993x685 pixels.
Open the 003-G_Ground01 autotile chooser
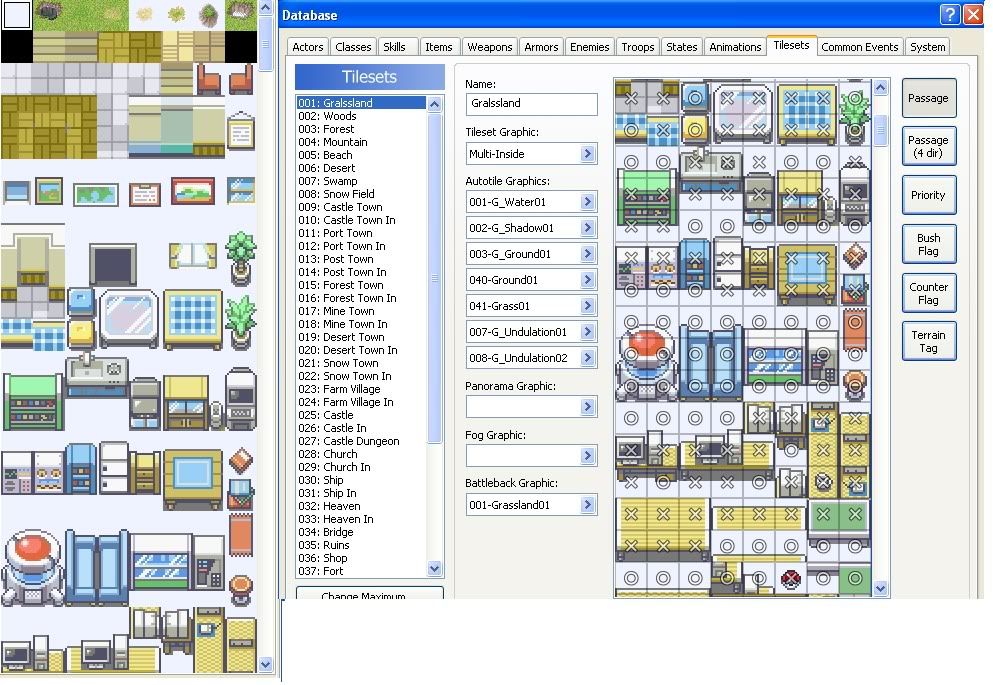pos(588,254)
